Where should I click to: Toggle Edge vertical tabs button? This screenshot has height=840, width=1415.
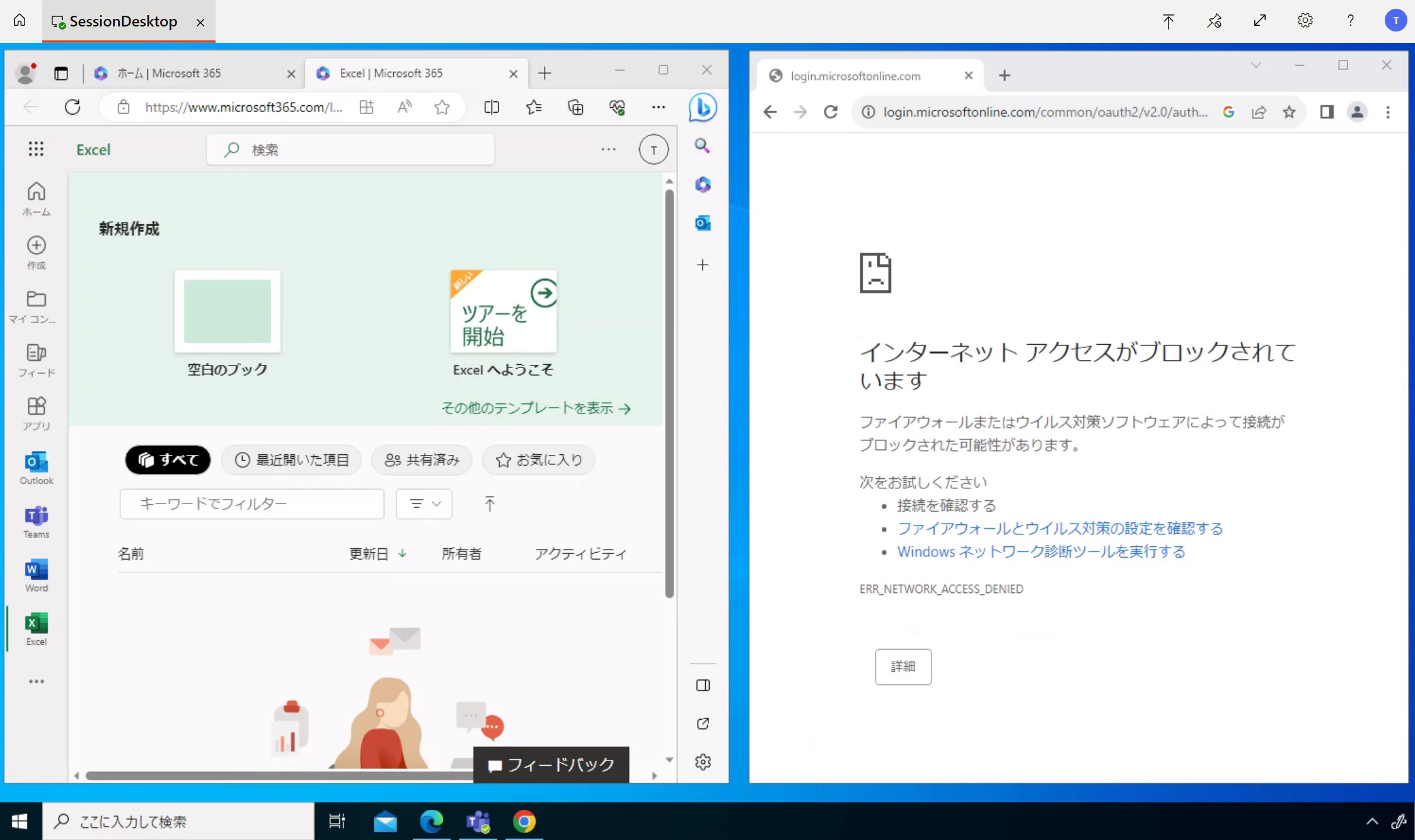(x=61, y=73)
